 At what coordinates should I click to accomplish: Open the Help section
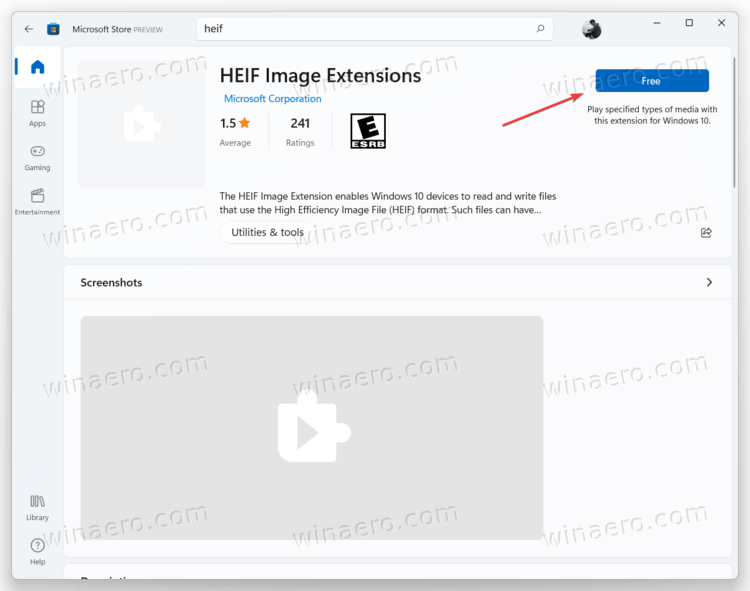point(37,552)
